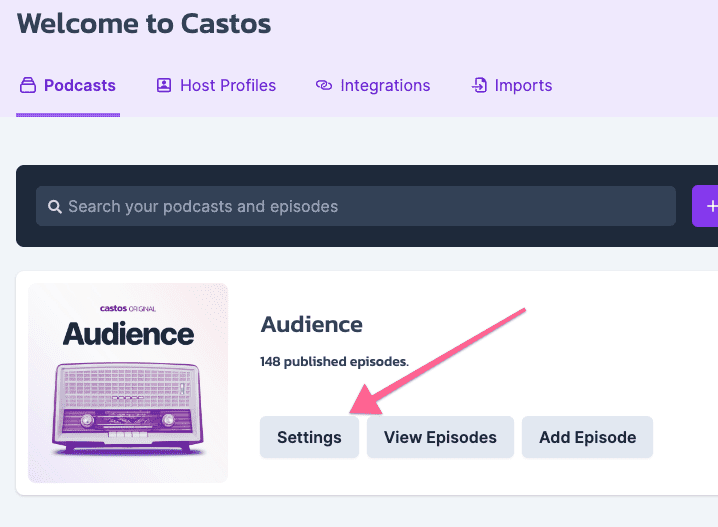Go to the Integrations tab
This screenshot has width=718, height=527.
tap(385, 86)
